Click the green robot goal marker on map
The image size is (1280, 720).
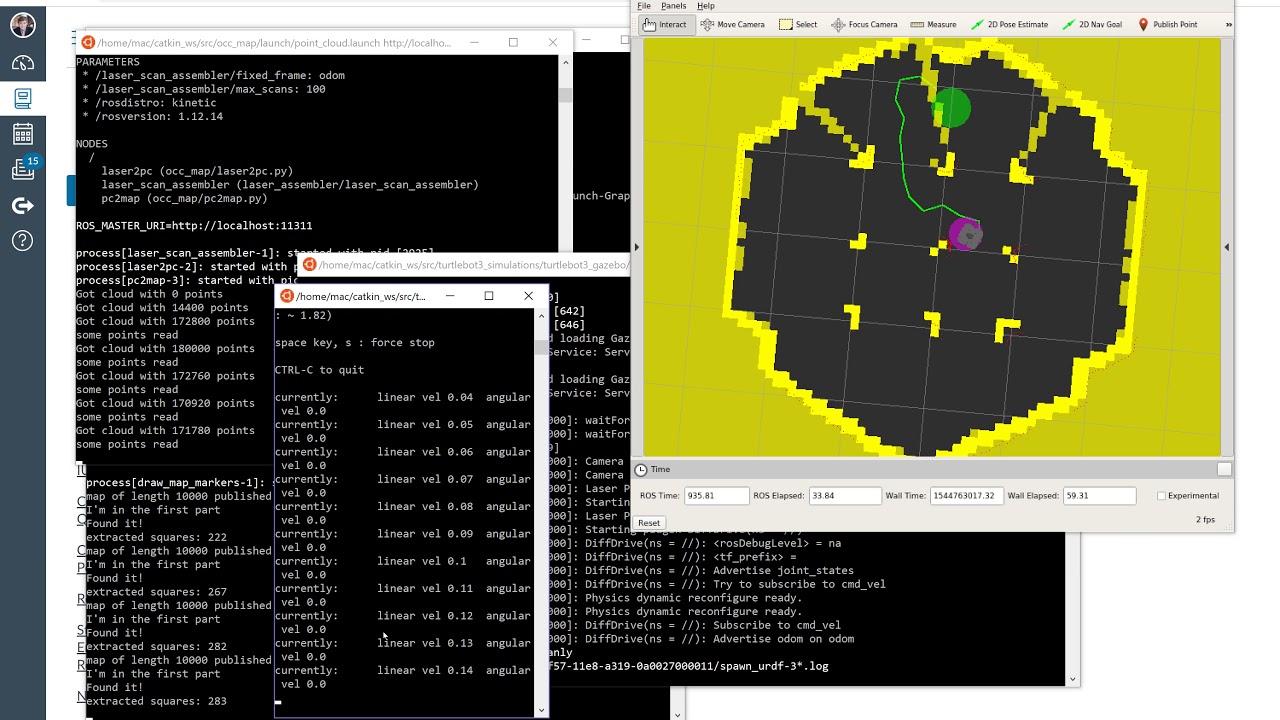click(x=951, y=108)
